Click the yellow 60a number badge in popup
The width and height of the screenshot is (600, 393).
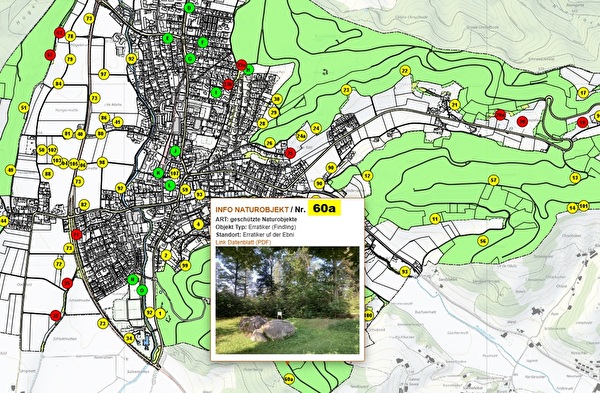click(324, 208)
